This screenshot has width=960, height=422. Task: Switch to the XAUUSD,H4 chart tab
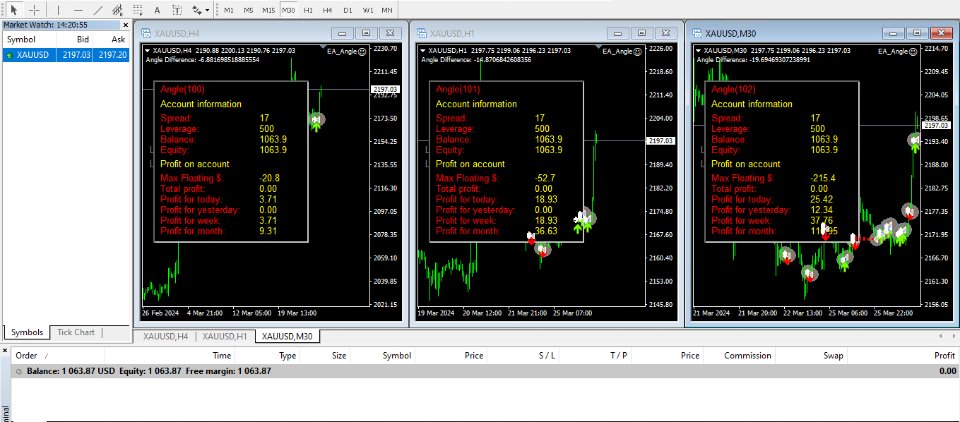tap(165, 336)
